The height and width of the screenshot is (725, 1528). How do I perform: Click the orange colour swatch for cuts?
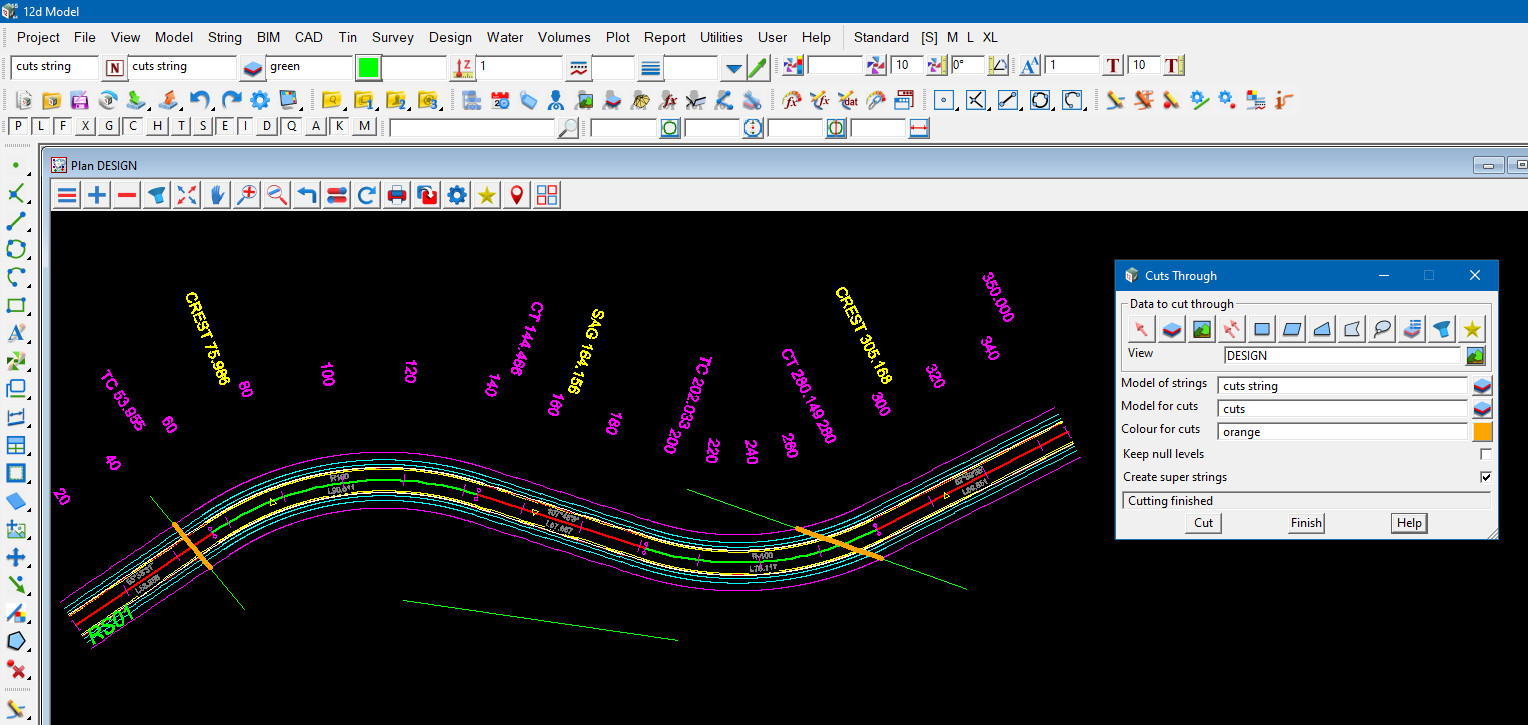[x=1482, y=432]
